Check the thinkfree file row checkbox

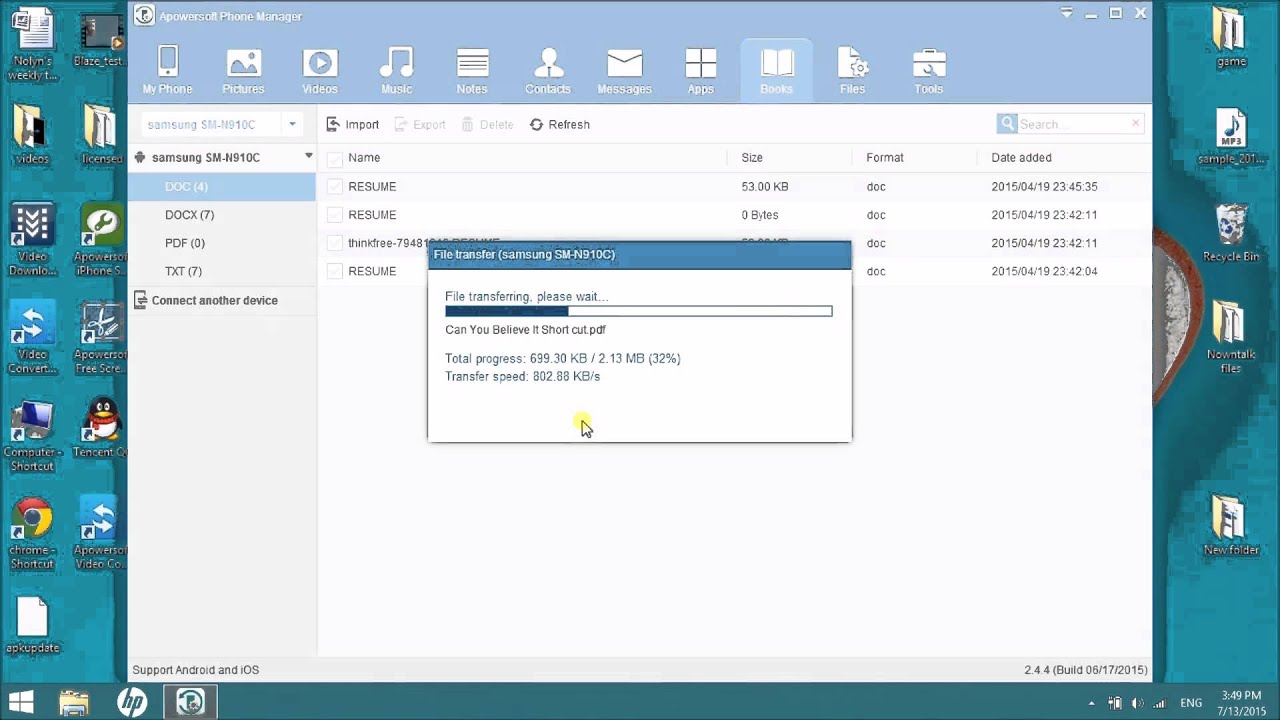click(x=335, y=243)
